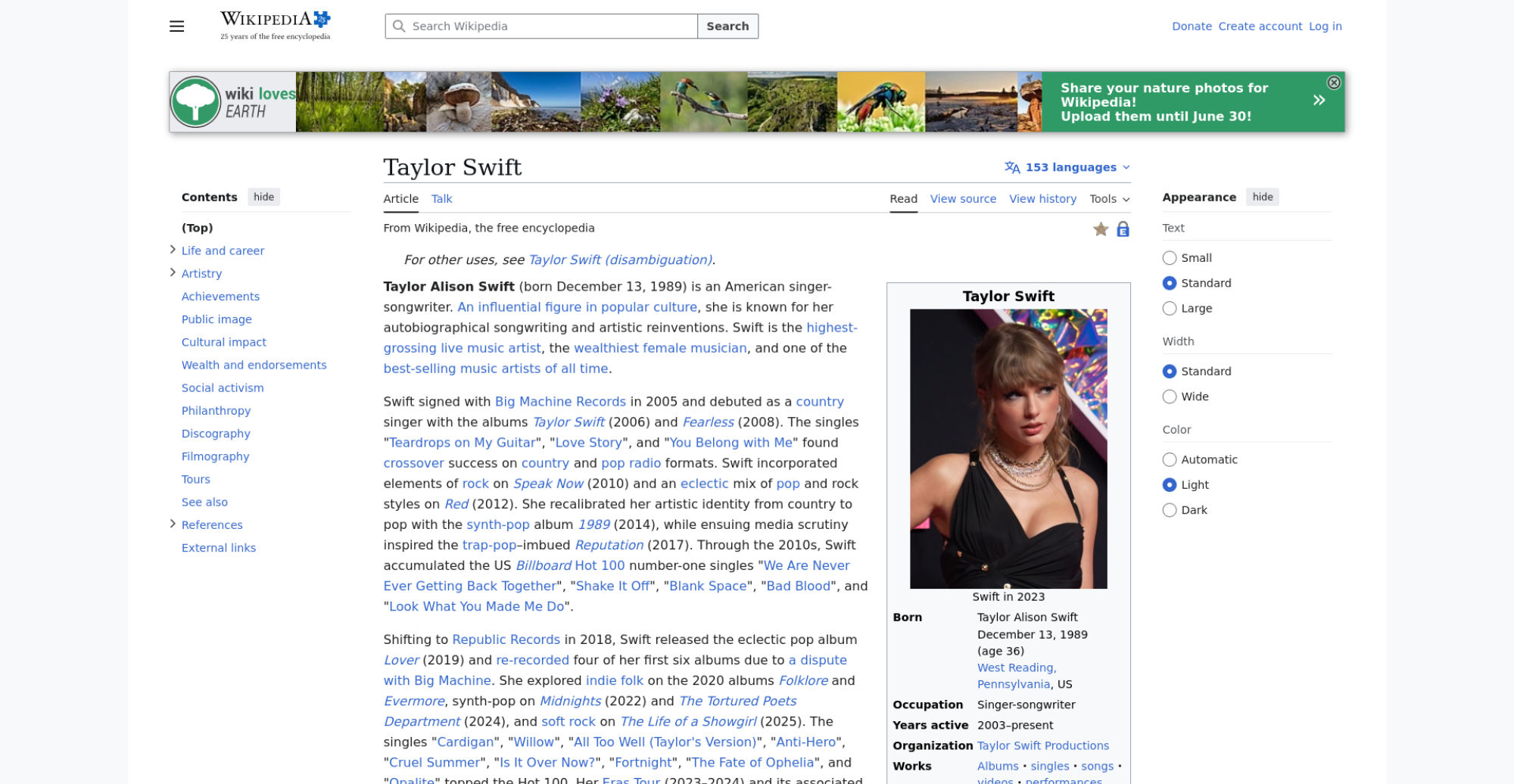Open wealthiest female musician link
Screen dimensions: 1514x784
point(660,348)
